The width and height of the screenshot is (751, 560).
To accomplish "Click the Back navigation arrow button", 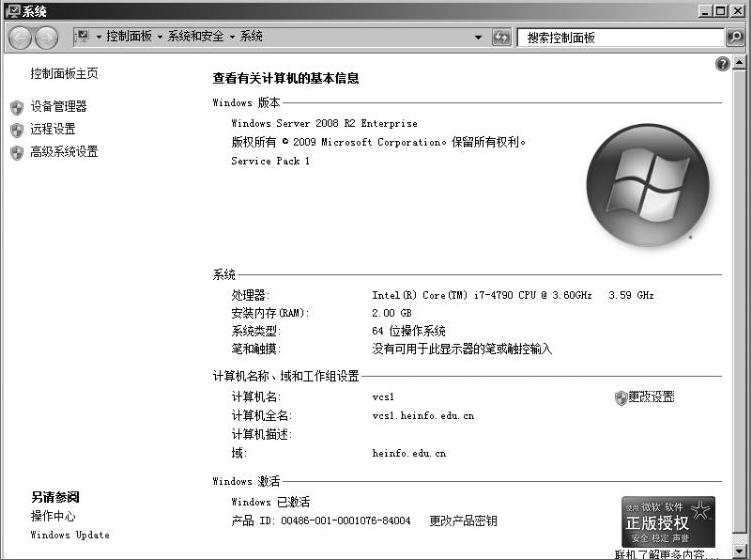I will [21, 37].
